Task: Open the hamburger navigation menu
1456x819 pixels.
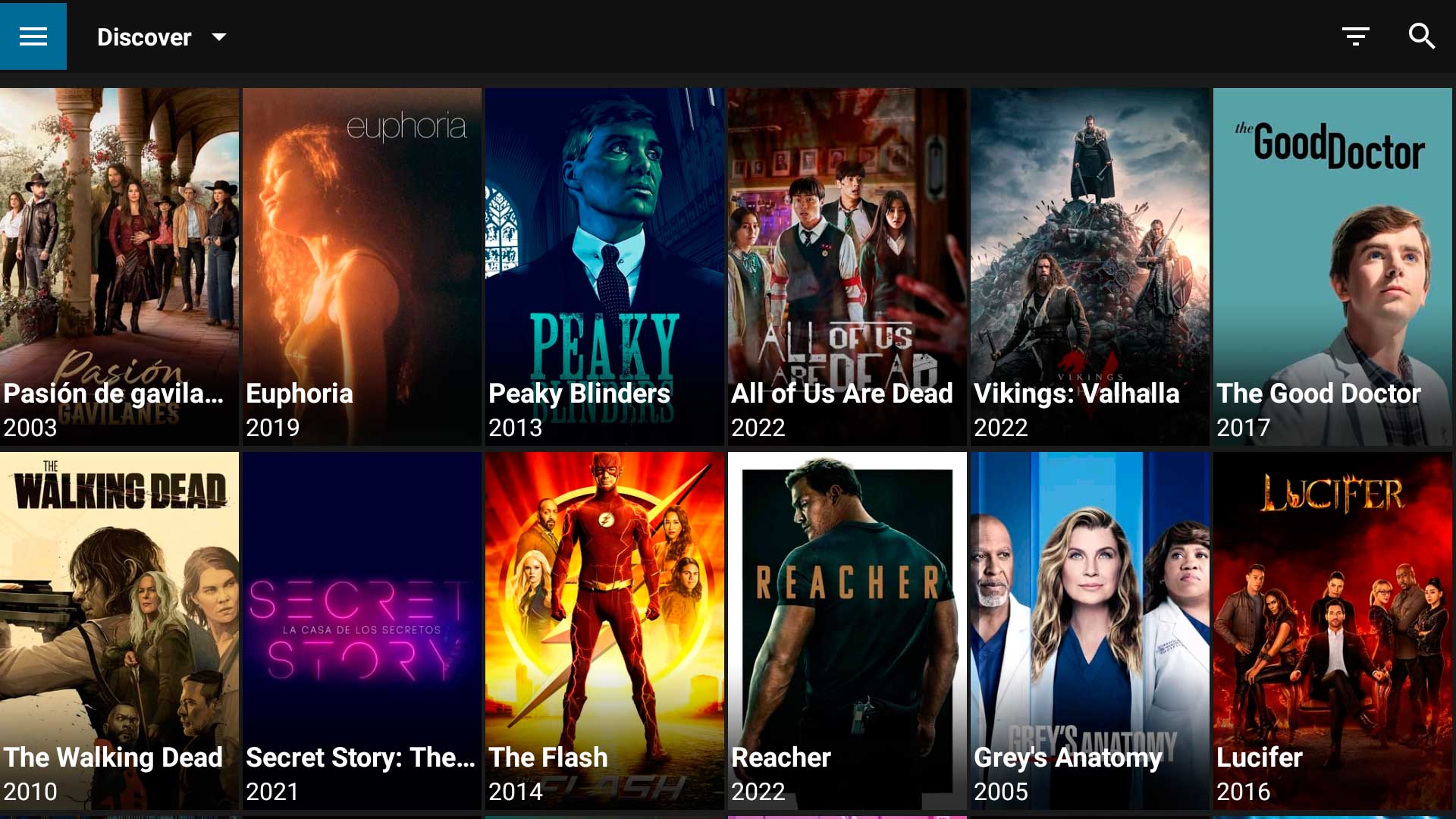Action: click(33, 36)
